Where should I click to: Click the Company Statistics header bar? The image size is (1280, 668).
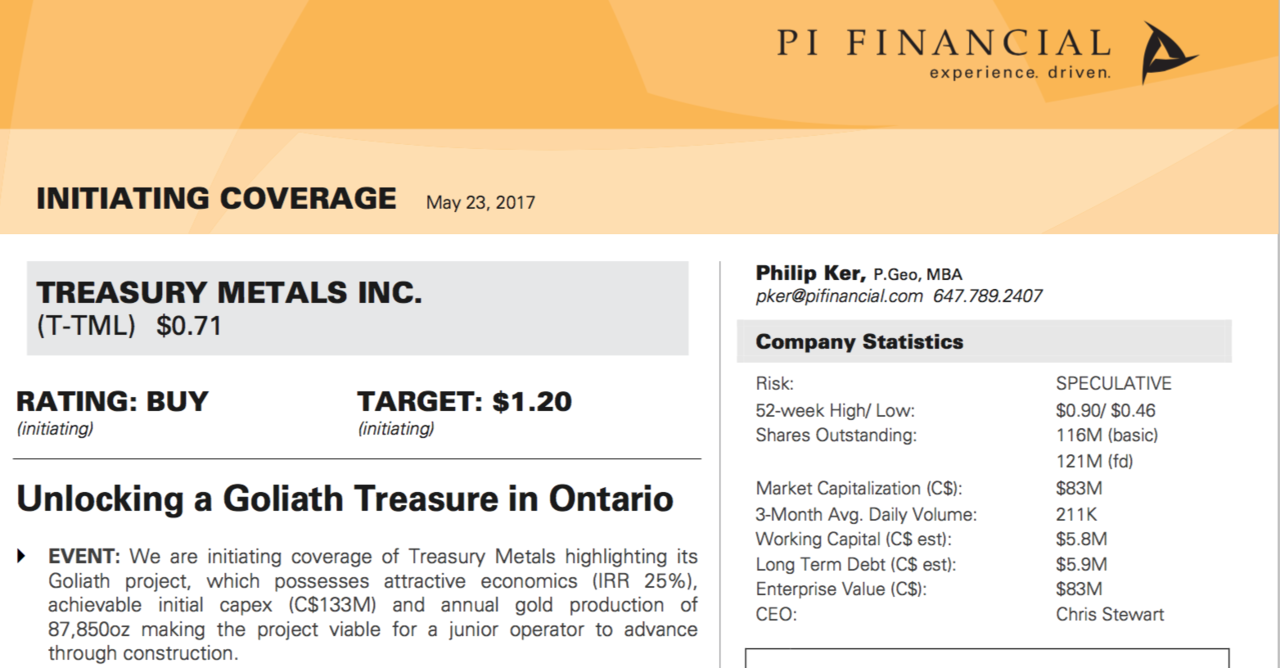point(984,342)
